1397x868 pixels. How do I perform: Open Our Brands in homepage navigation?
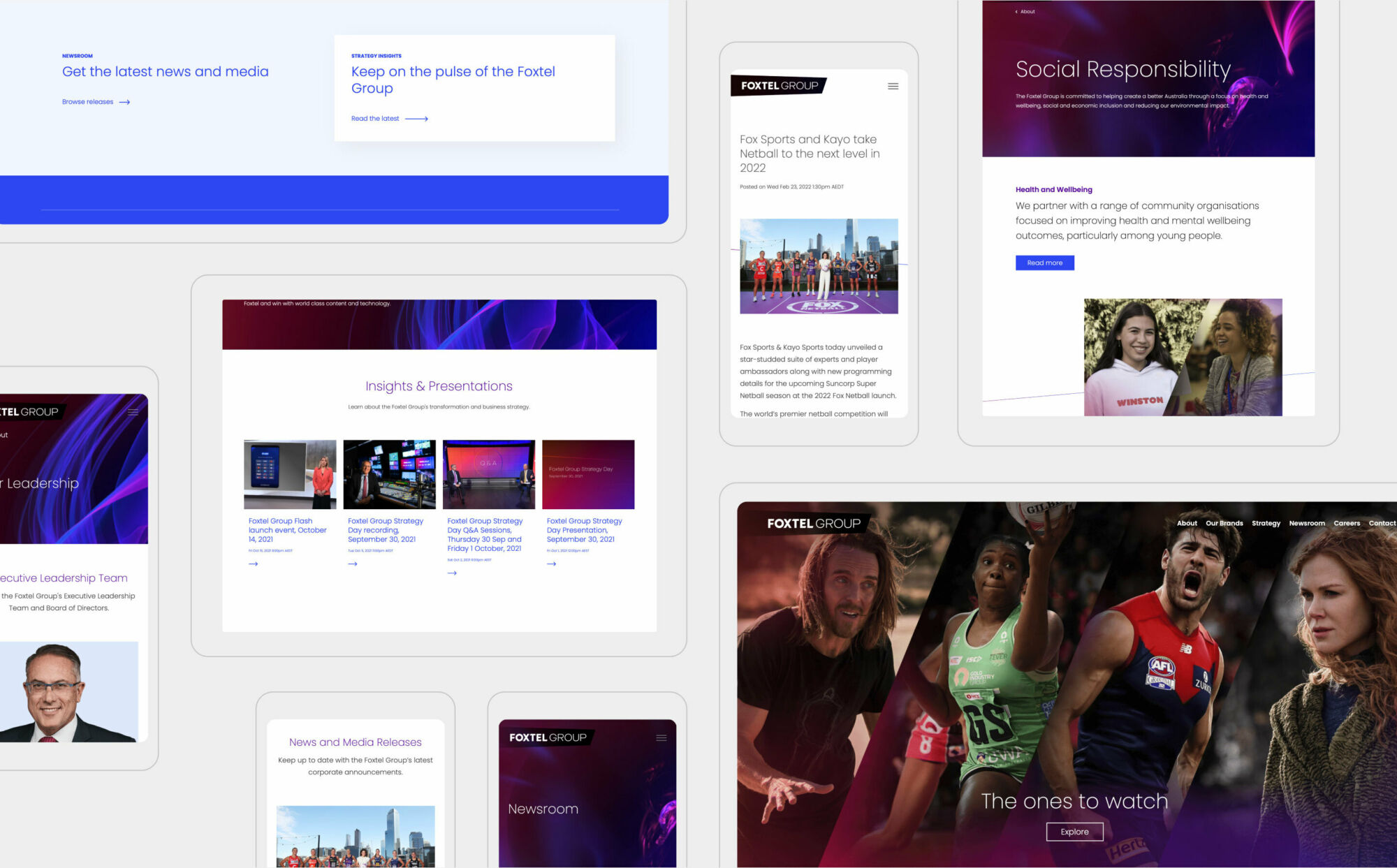[x=1224, y=523]
